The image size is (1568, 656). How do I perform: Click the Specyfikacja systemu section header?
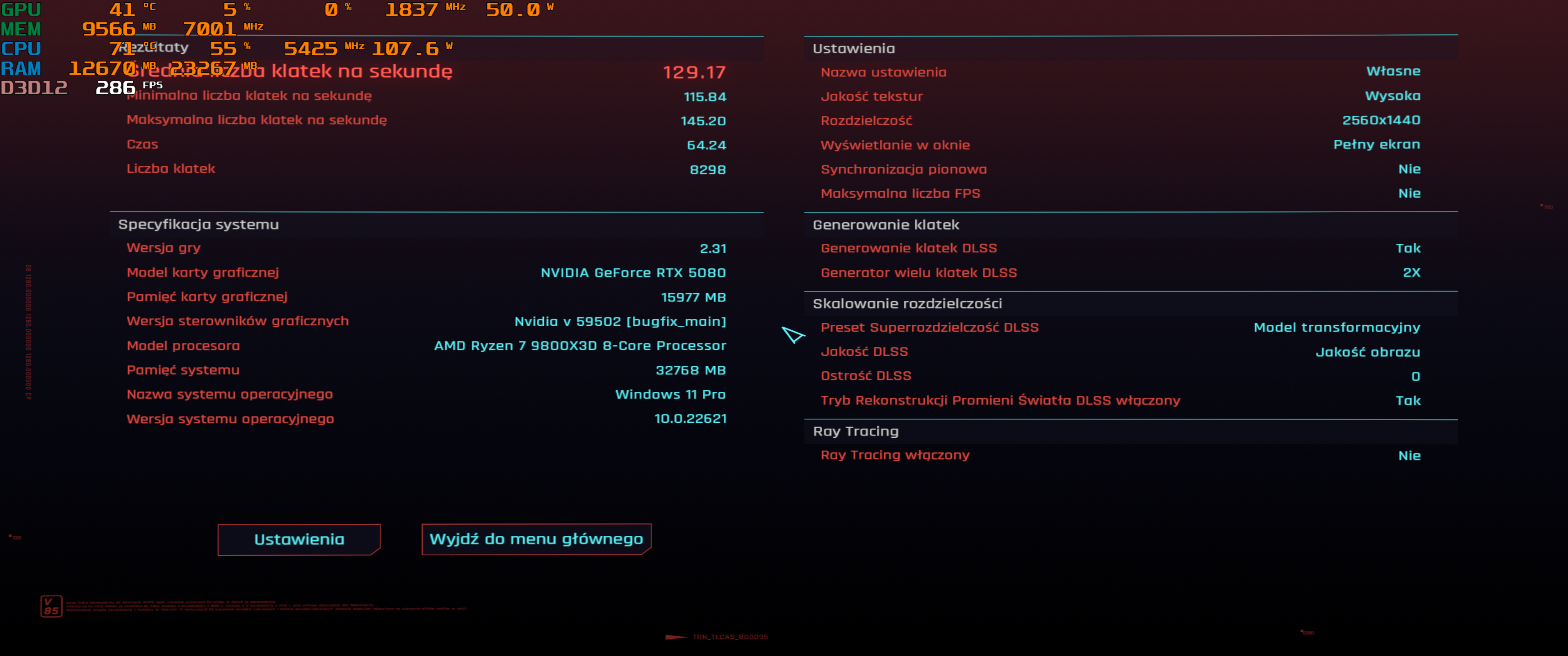tap(198, 225)
